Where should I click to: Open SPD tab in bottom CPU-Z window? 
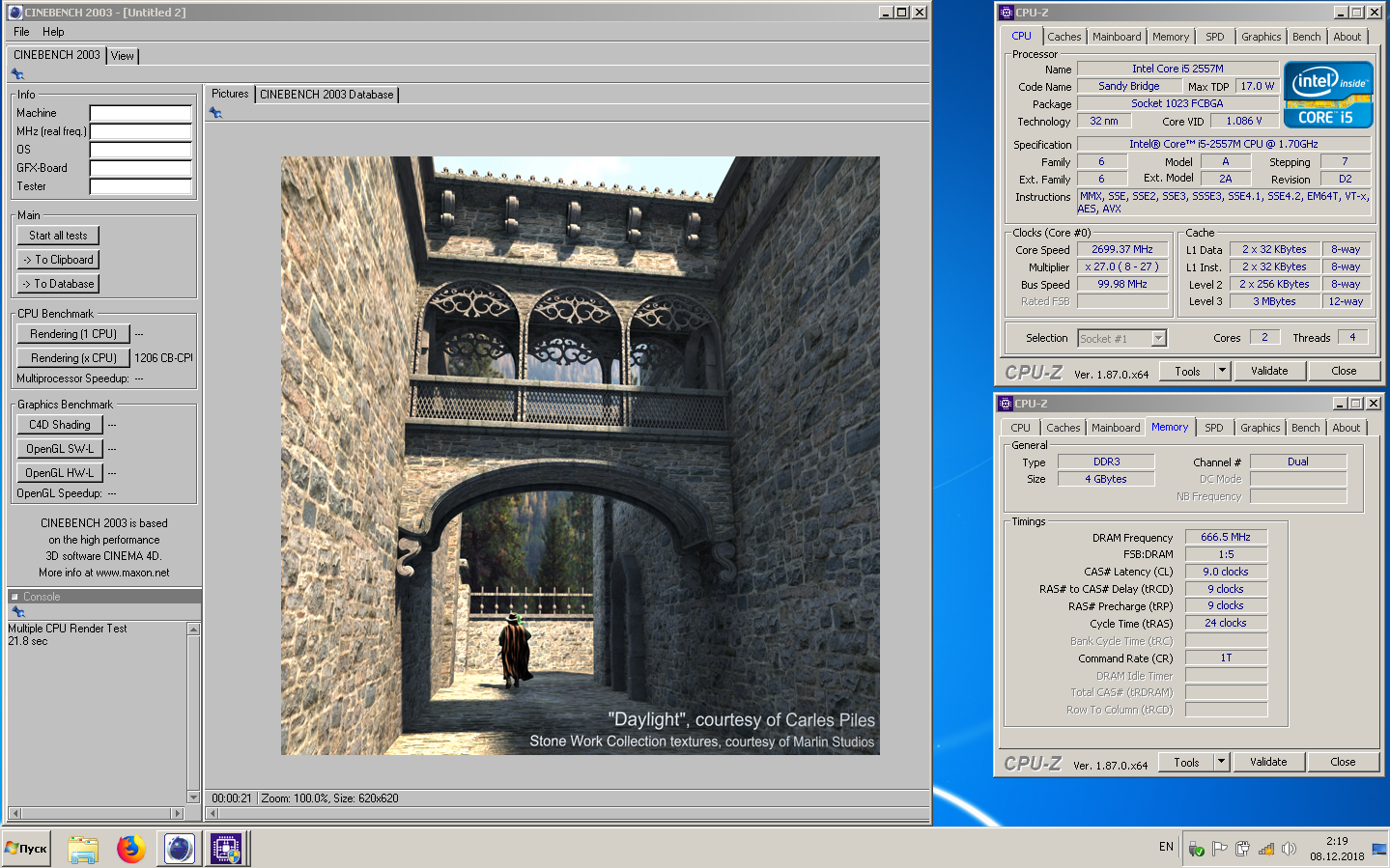pyautogui.click(x=1214, y=428)
